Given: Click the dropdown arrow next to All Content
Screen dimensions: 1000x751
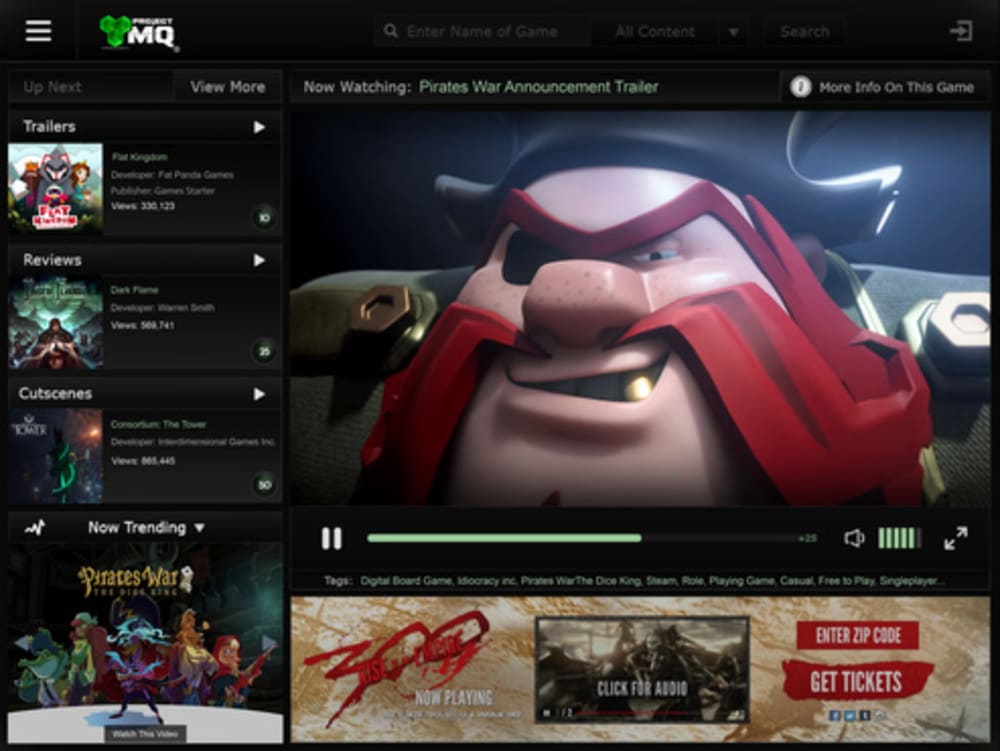Looking at the screenshot, I should [x=733, y=32].
